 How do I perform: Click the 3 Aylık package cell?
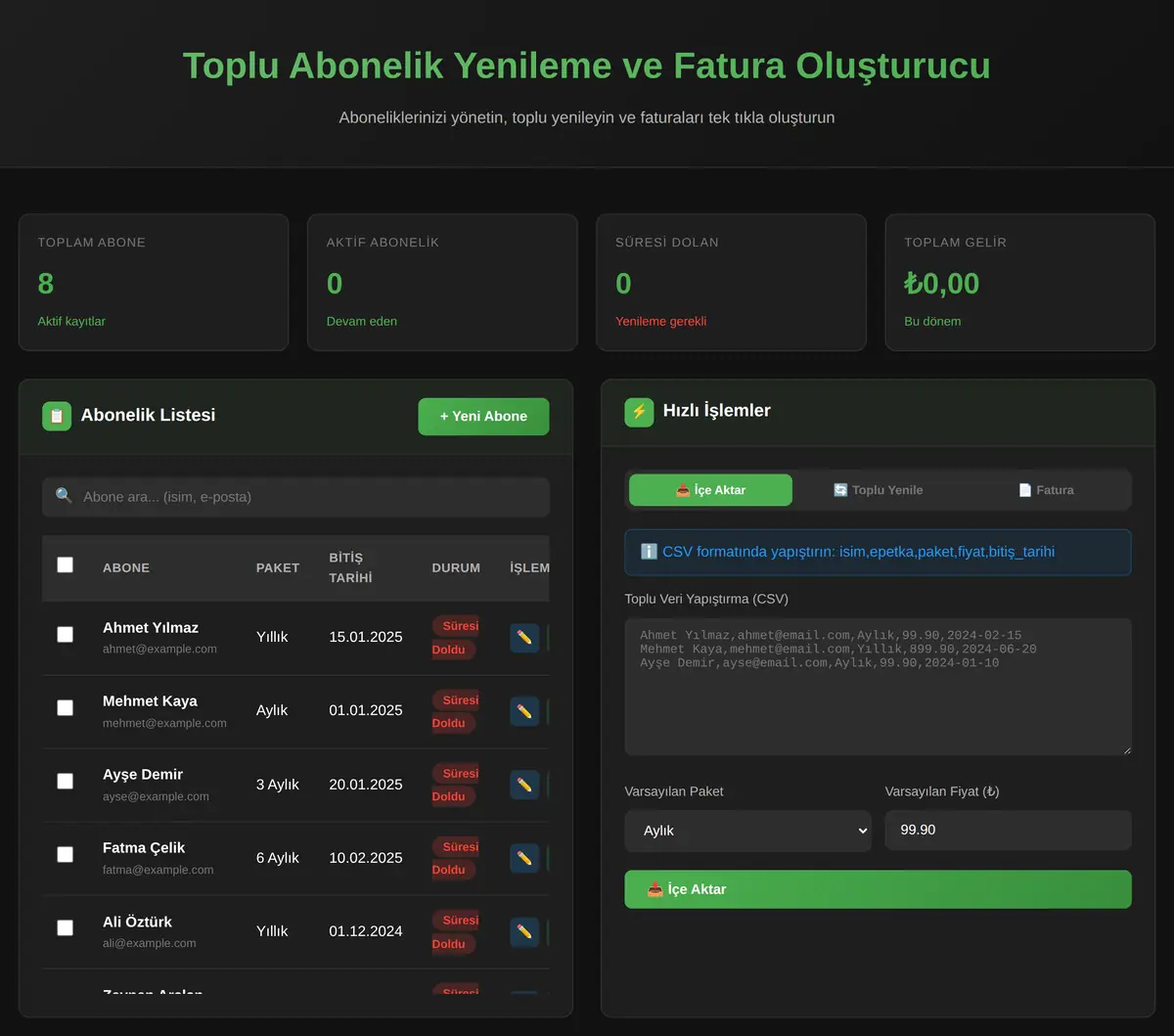tap(278, 785)
